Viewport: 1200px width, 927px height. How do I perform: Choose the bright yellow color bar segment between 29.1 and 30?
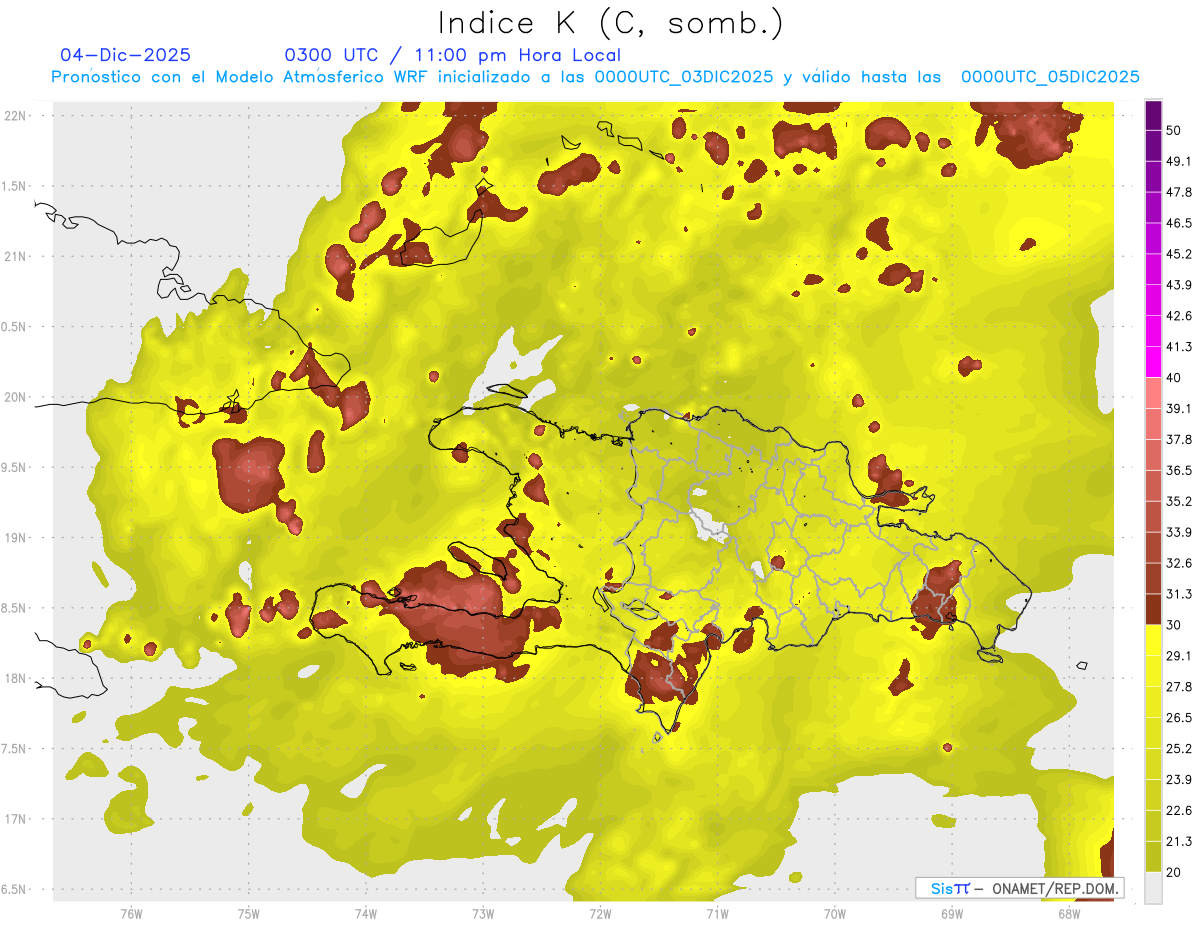1153,640
